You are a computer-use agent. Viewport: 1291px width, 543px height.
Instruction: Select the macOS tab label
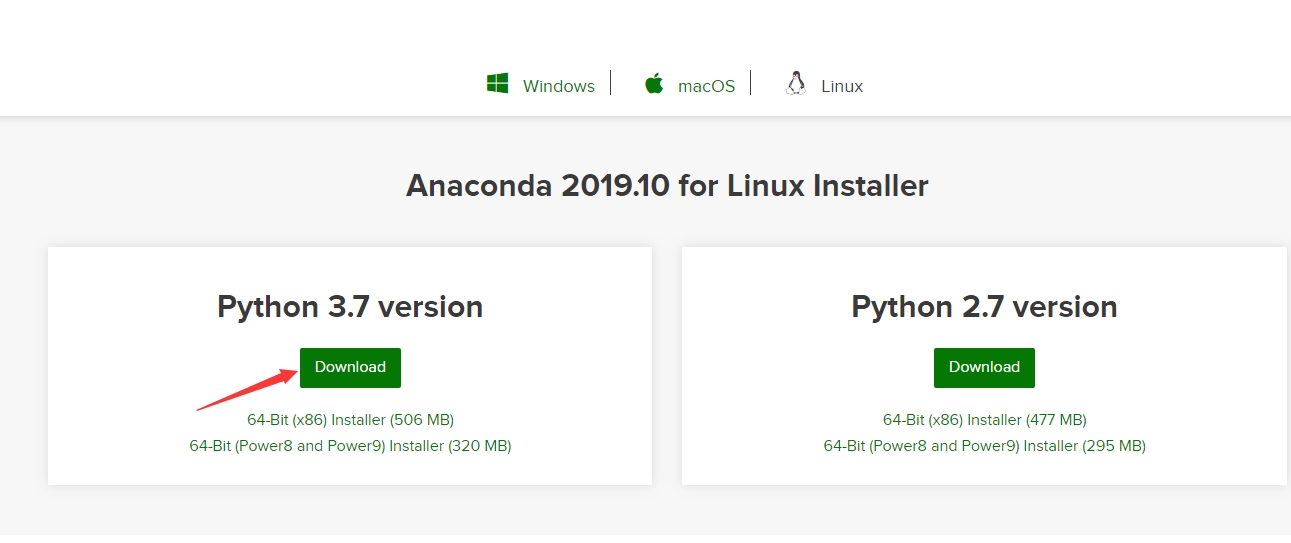click(x=706, y=86)
